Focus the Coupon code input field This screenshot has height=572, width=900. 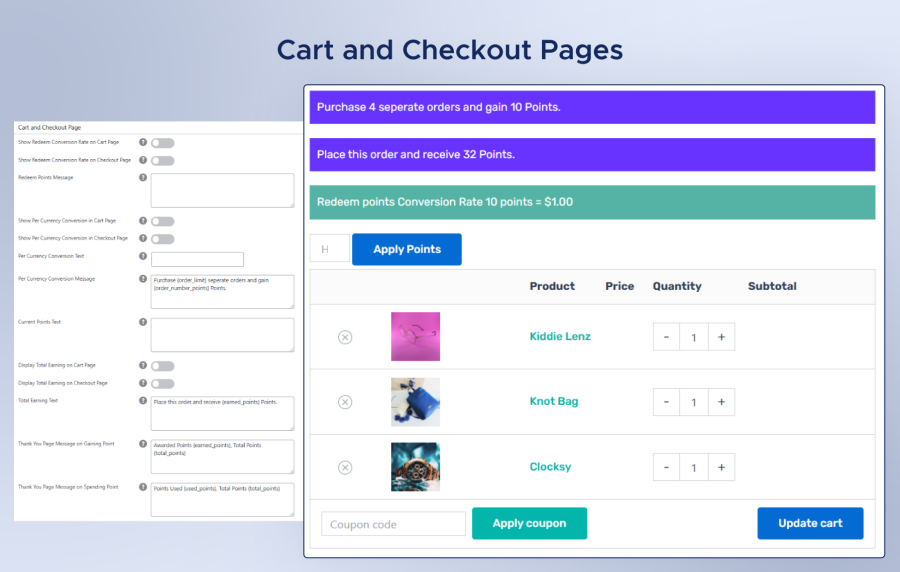click(x=393, y=524)
